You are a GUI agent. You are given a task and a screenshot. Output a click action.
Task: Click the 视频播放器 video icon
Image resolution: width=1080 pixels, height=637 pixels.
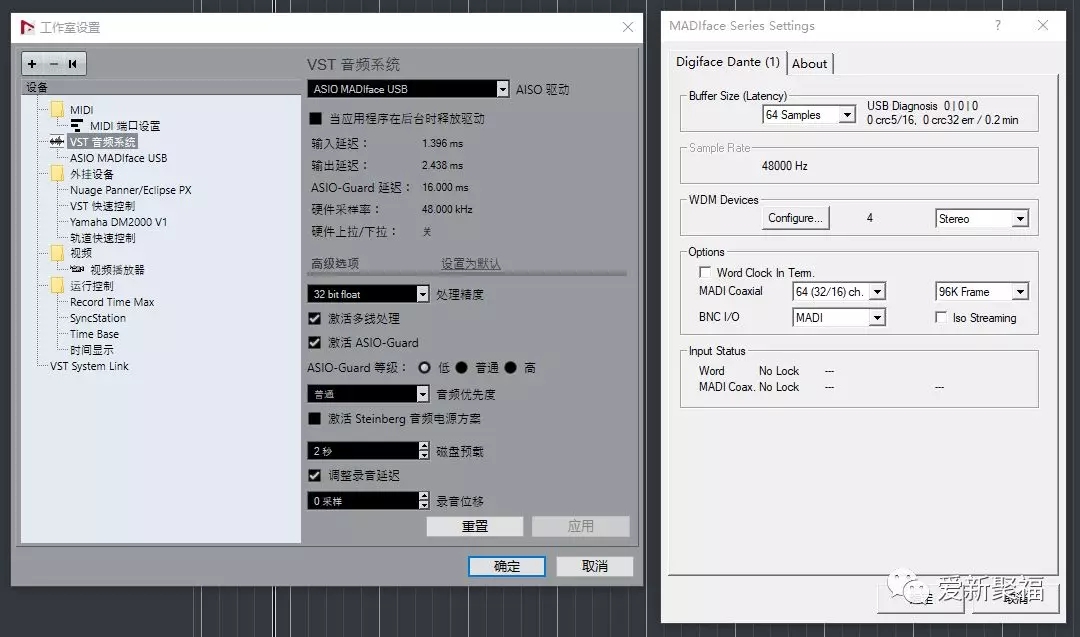[x=77, y=270]
